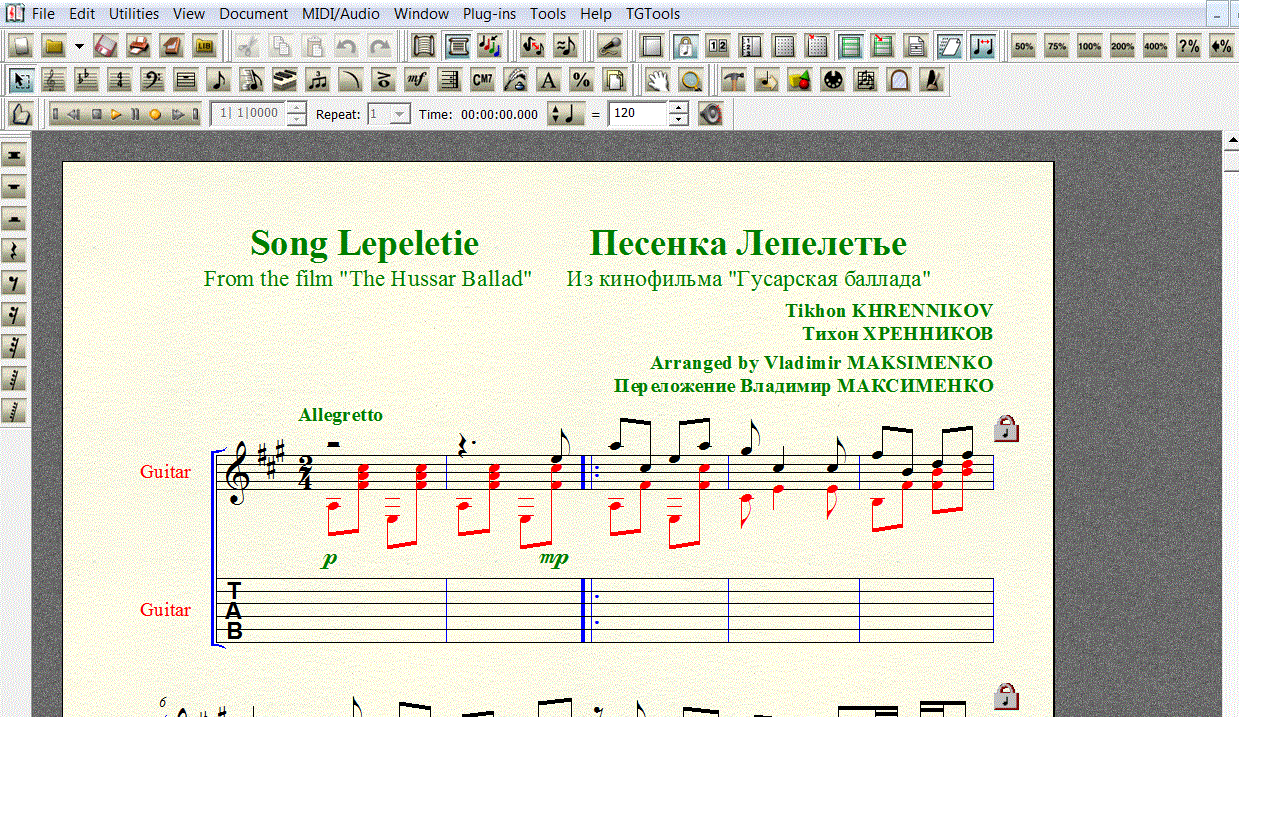Set zoom to 200% button

[x=1122, y=46]
